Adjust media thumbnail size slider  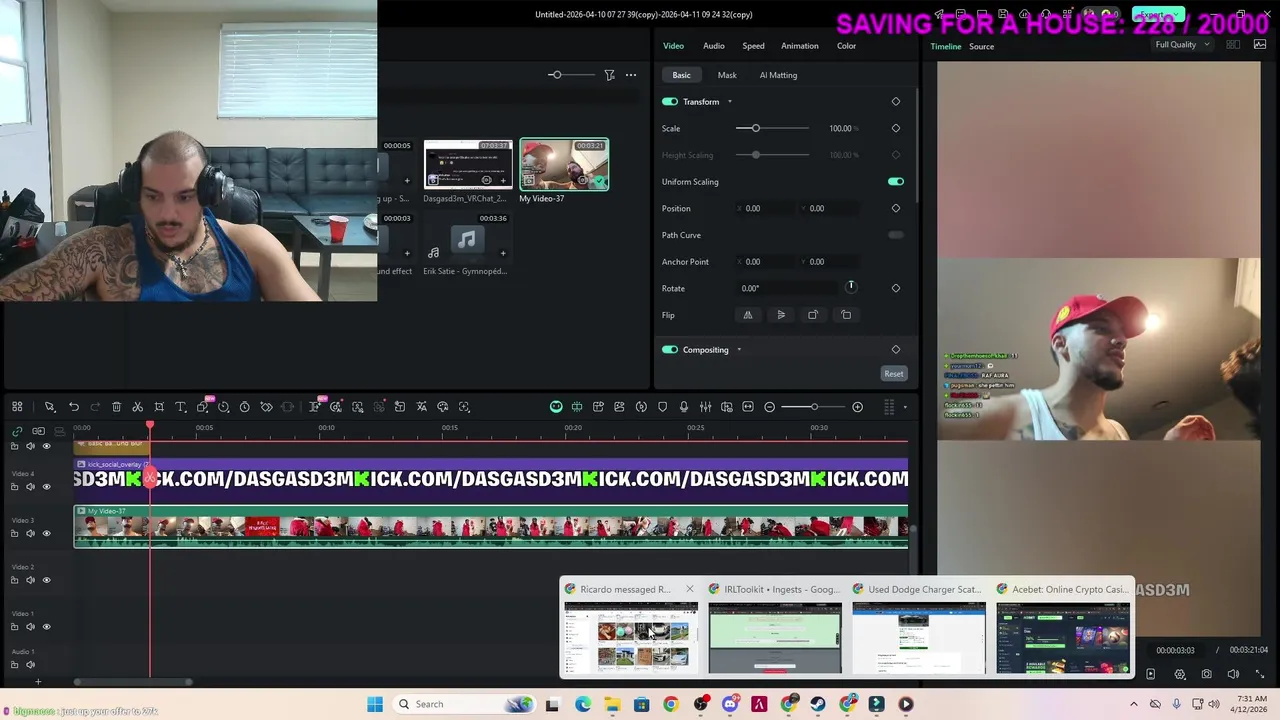click(555, 75)
